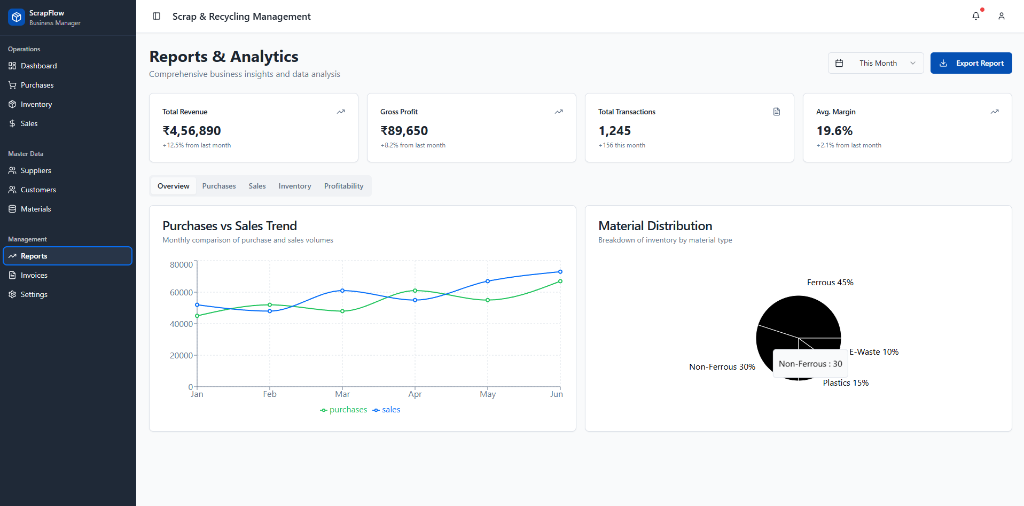
Task: Click the 1,245 Total Transactions value
Action: 615,131
